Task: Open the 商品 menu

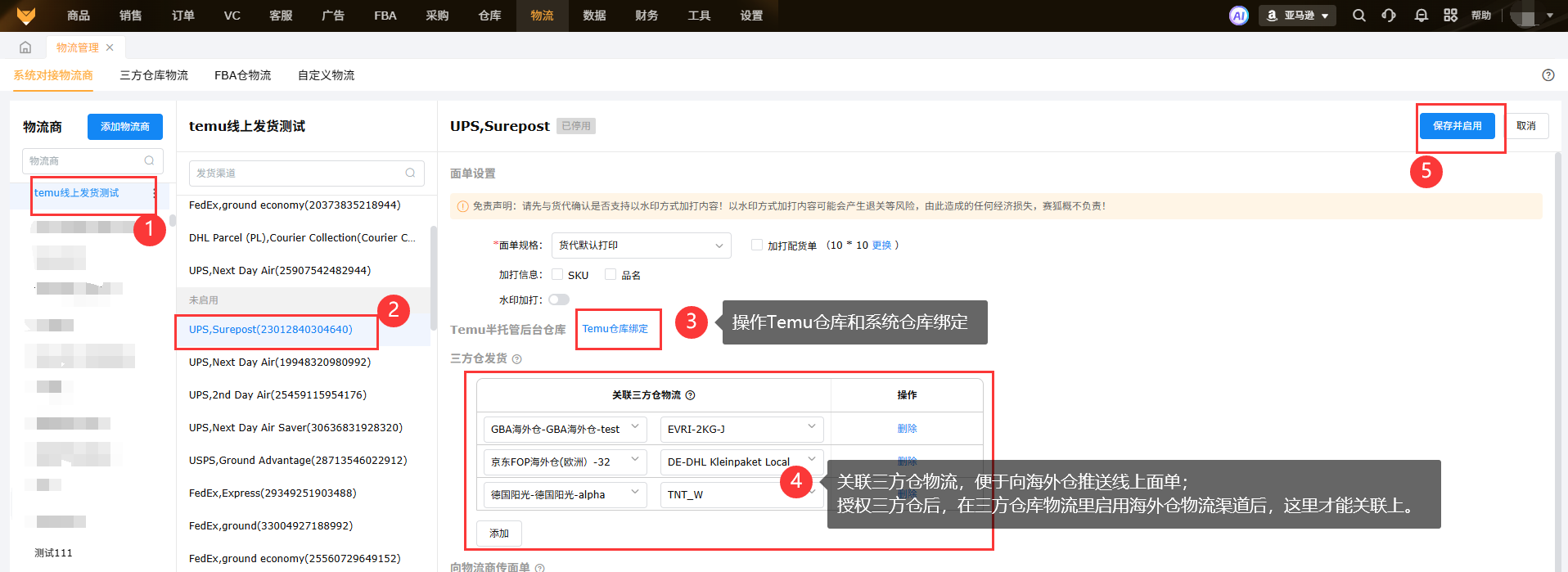Action: click(79, 16)
